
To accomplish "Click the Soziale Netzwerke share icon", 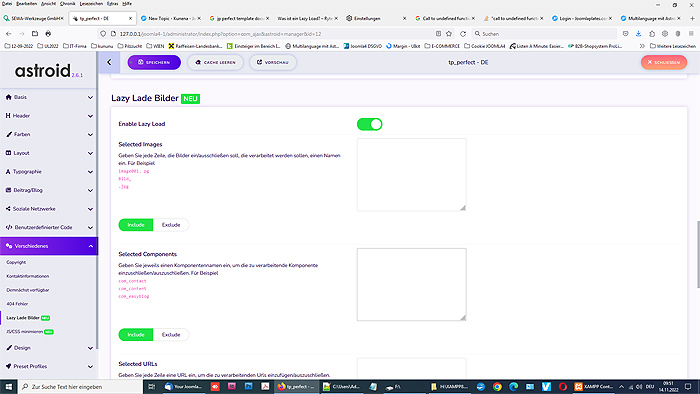I will click(8, 208).
